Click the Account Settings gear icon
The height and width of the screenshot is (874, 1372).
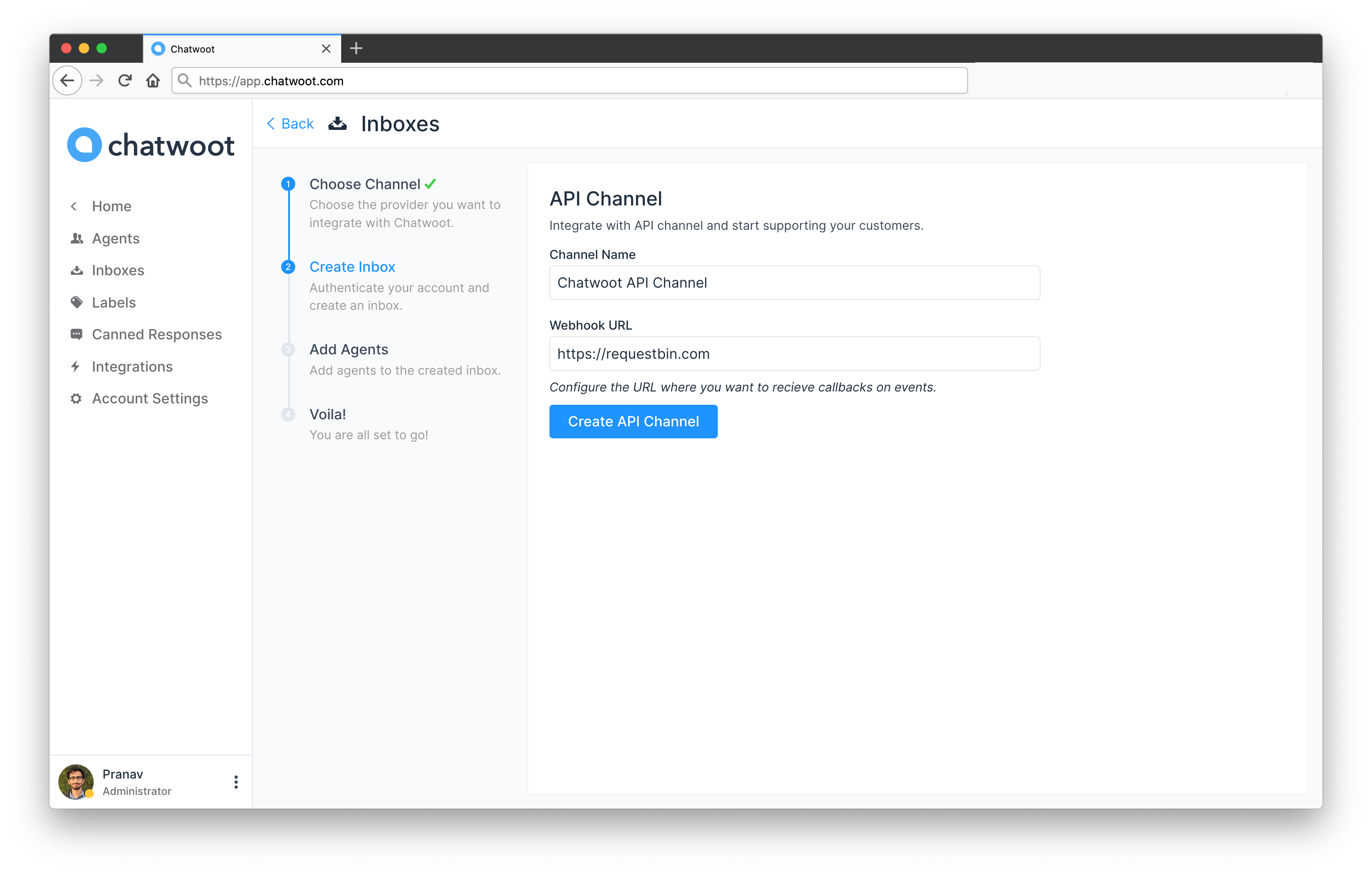point(76,398)
